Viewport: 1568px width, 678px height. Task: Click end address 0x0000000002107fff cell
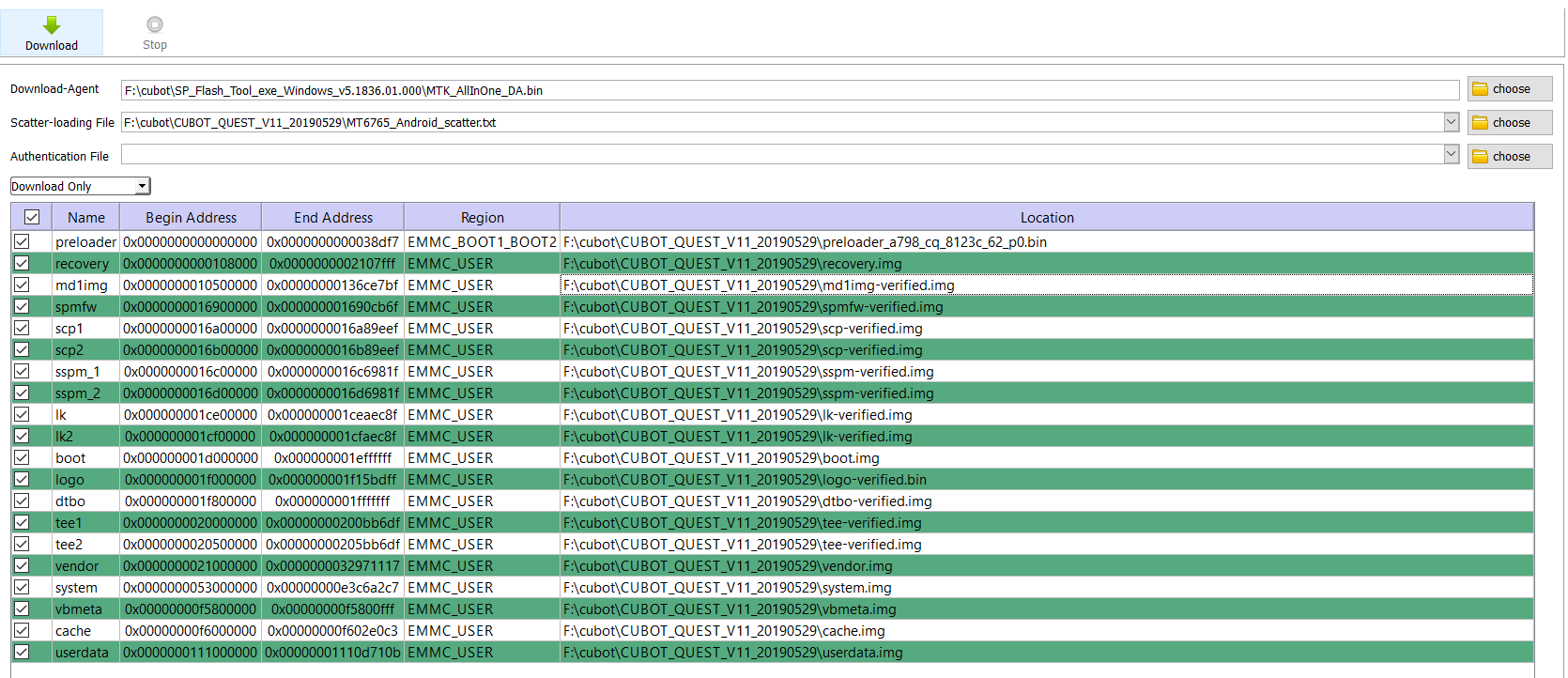333,263
